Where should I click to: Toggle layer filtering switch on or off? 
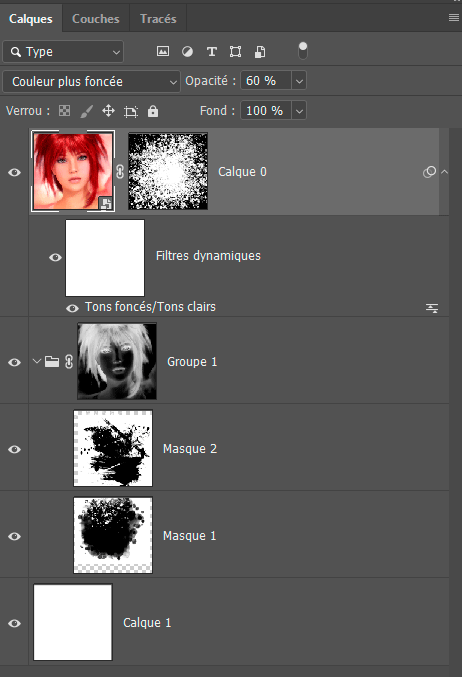(x=303, y=51)
